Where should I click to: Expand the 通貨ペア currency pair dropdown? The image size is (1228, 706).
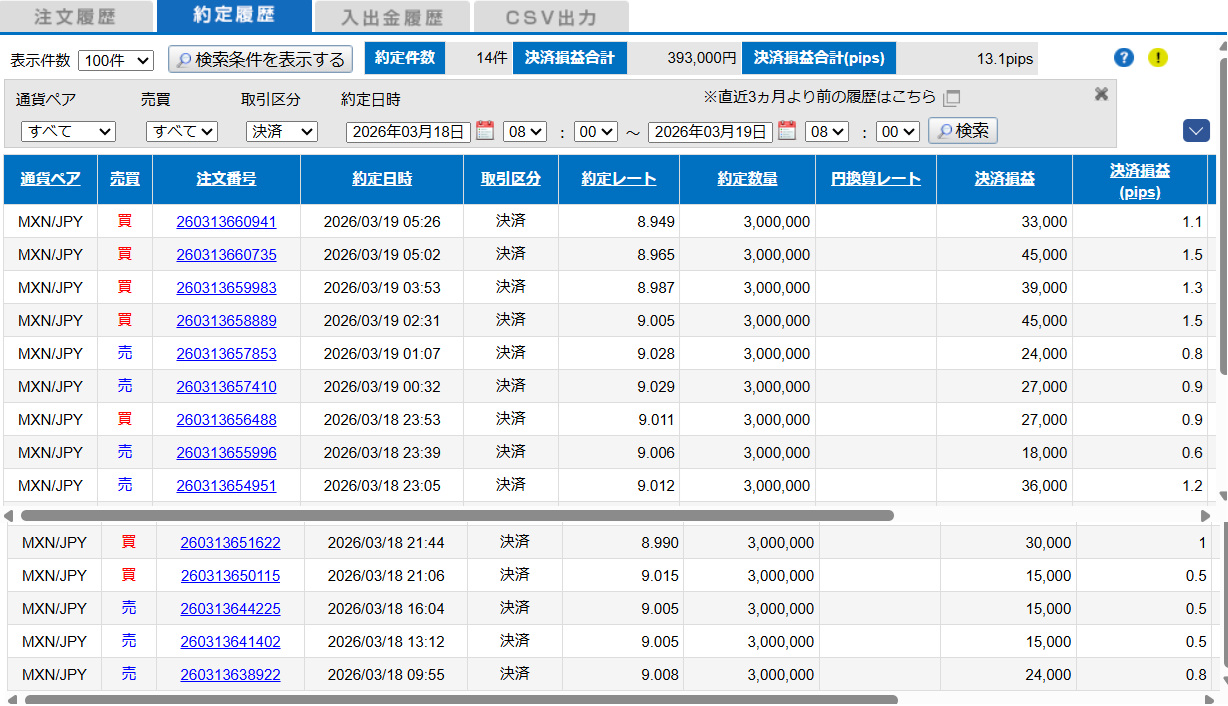tap(68, 131)
